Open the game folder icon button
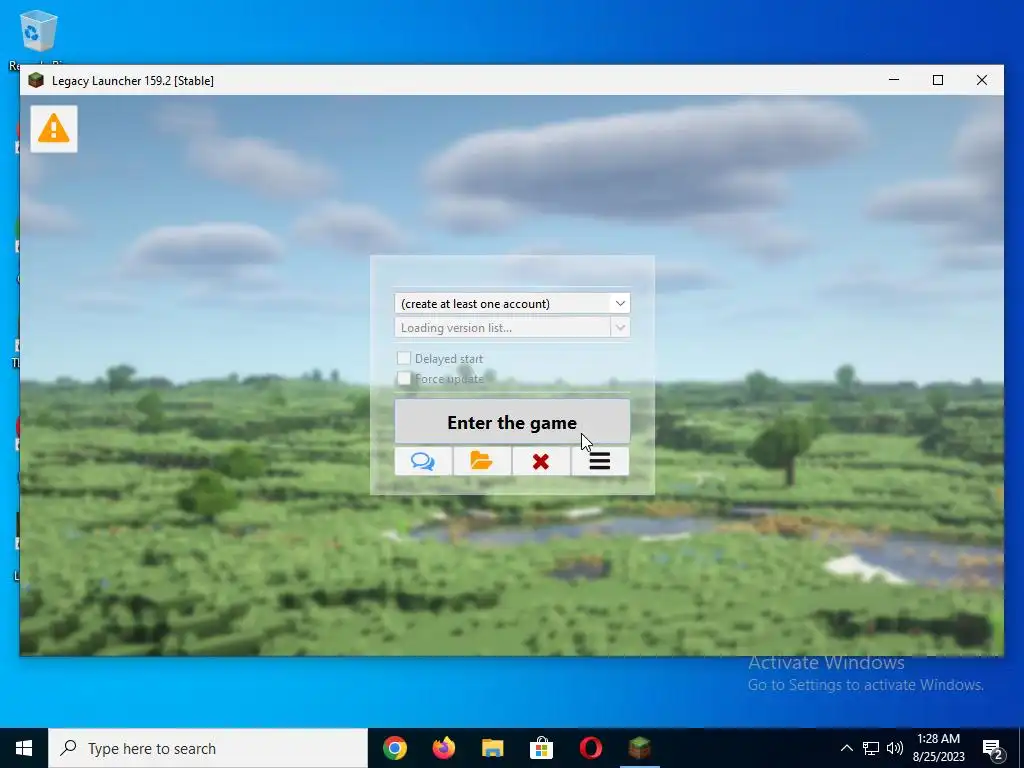1024x768 pixels. click(482, 462)
